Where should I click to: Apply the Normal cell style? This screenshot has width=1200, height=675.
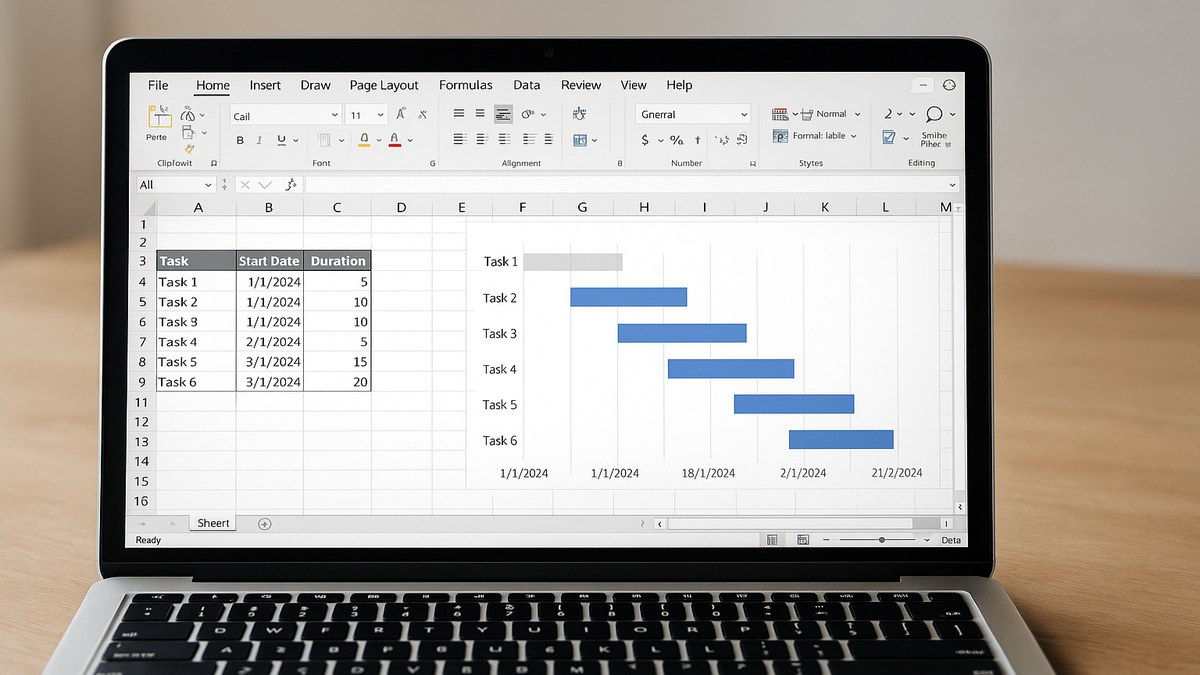click(832, 114)
